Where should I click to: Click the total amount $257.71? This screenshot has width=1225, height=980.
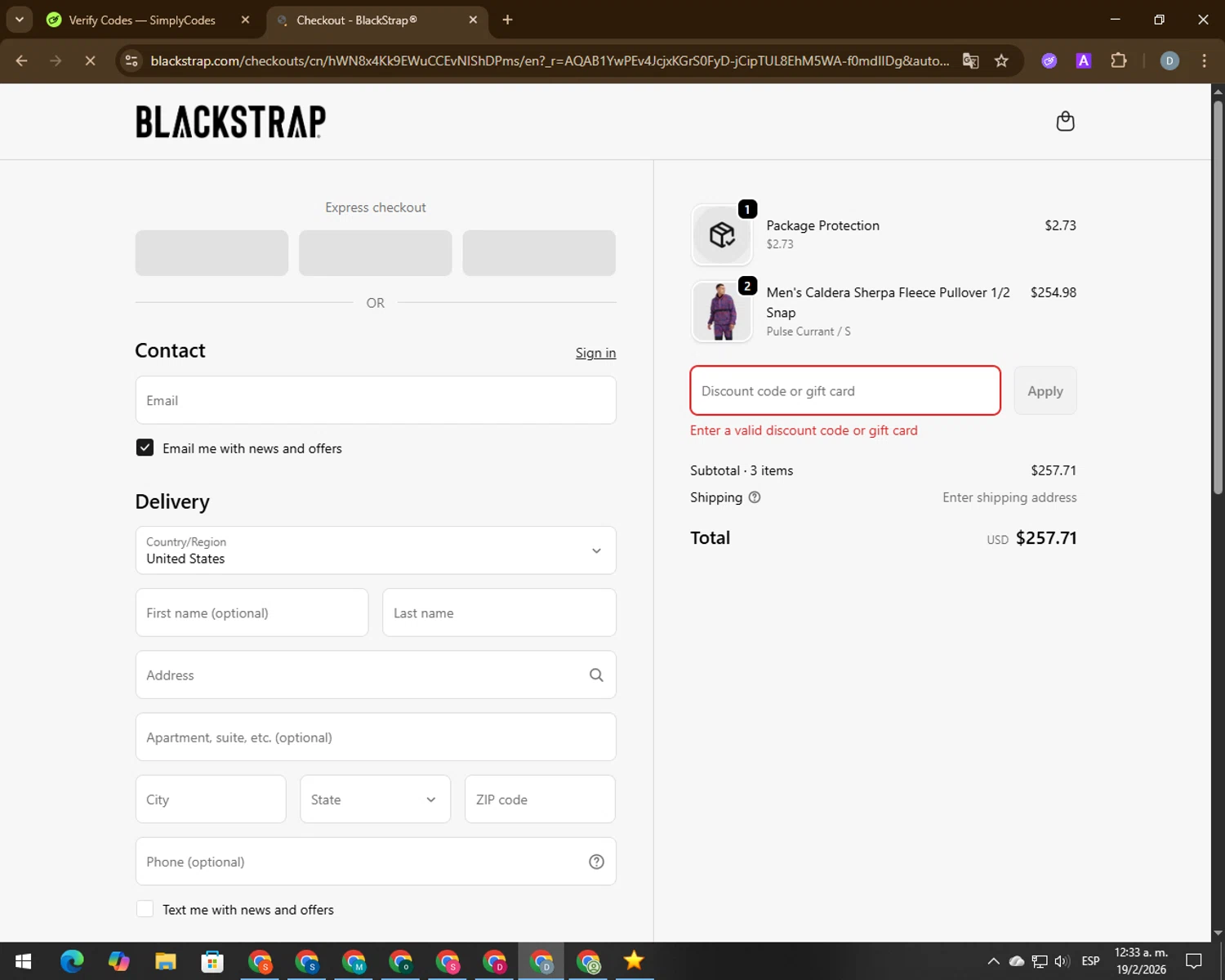point(1046,538)
